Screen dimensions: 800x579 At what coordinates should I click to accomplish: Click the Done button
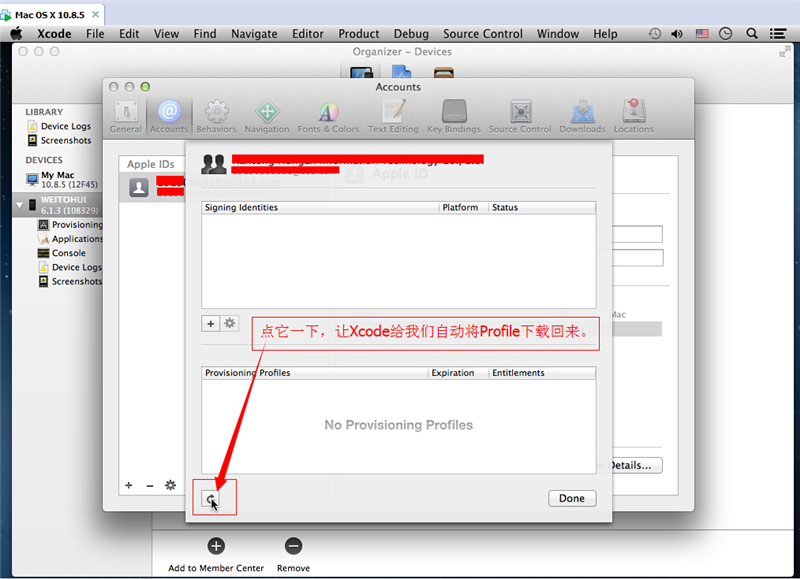pyautogui.click(x=572, y=498)
